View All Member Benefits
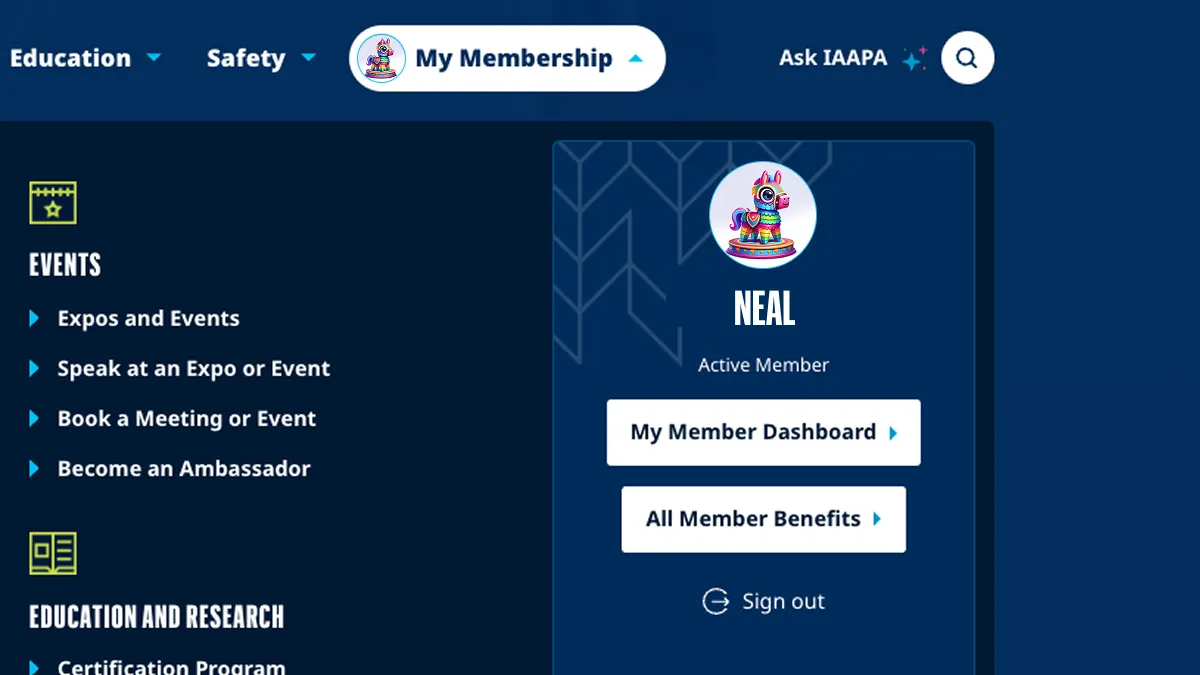The height and width of the screenshot is (675, 1200). click(x=753, y=519)
